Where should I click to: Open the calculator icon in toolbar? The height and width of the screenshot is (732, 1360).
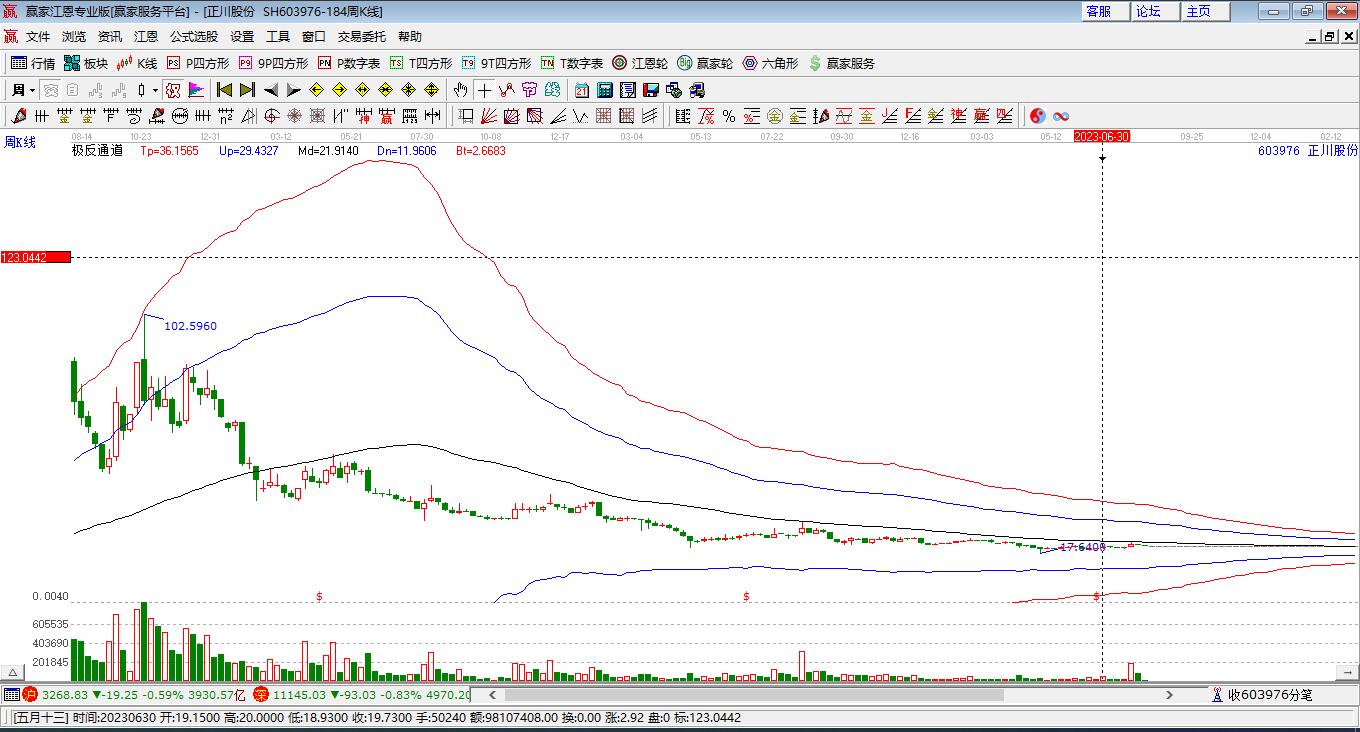[x=604, y=90]
